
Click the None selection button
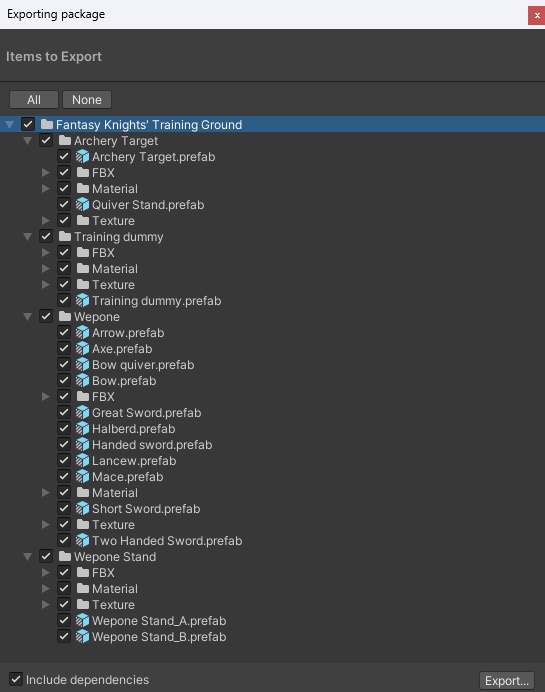click(x=87, y=100)
